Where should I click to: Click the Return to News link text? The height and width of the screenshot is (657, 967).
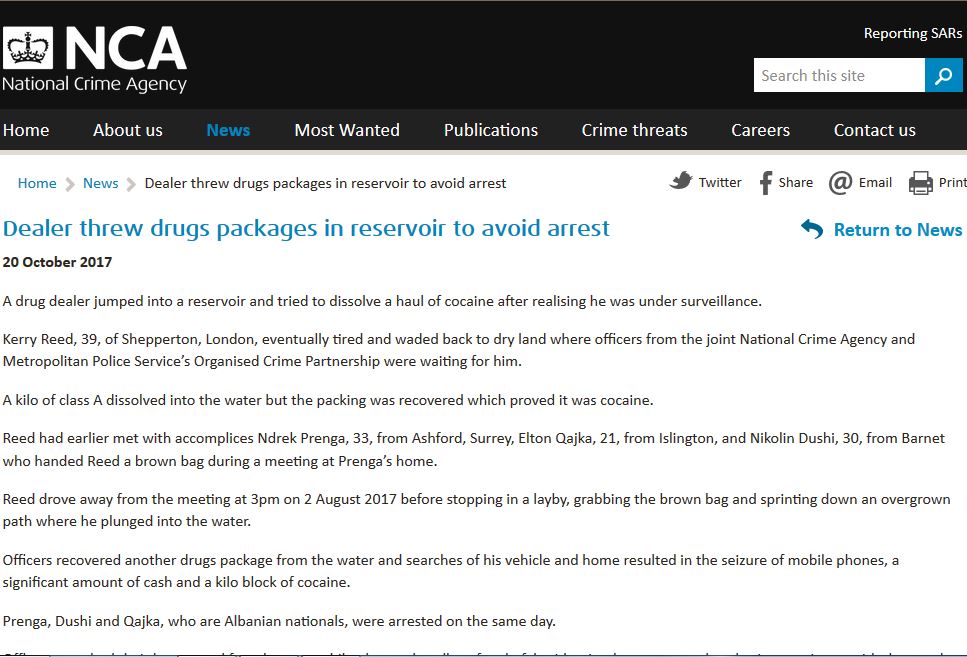(897, 230)
